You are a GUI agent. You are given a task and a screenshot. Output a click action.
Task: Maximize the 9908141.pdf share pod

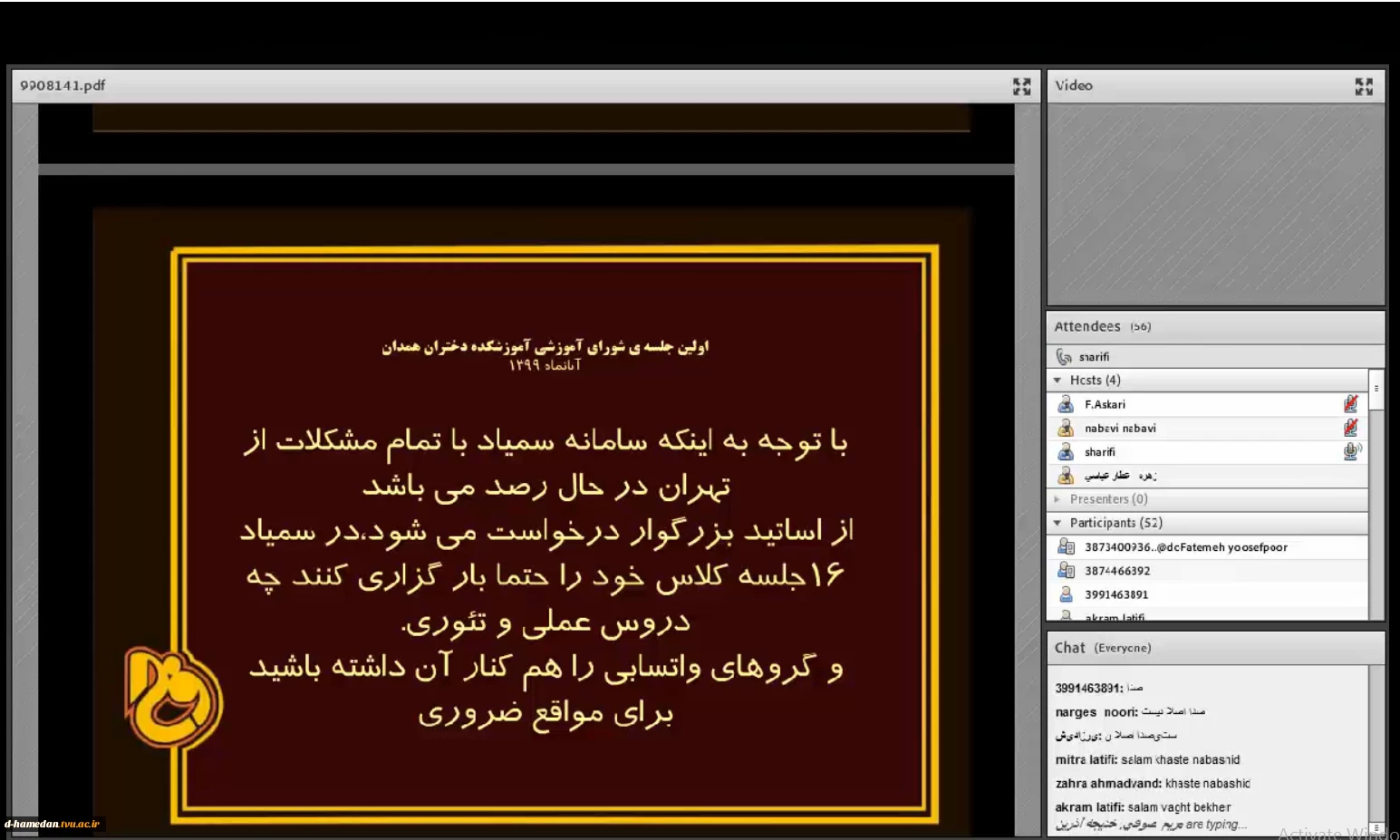point(1021,86)
